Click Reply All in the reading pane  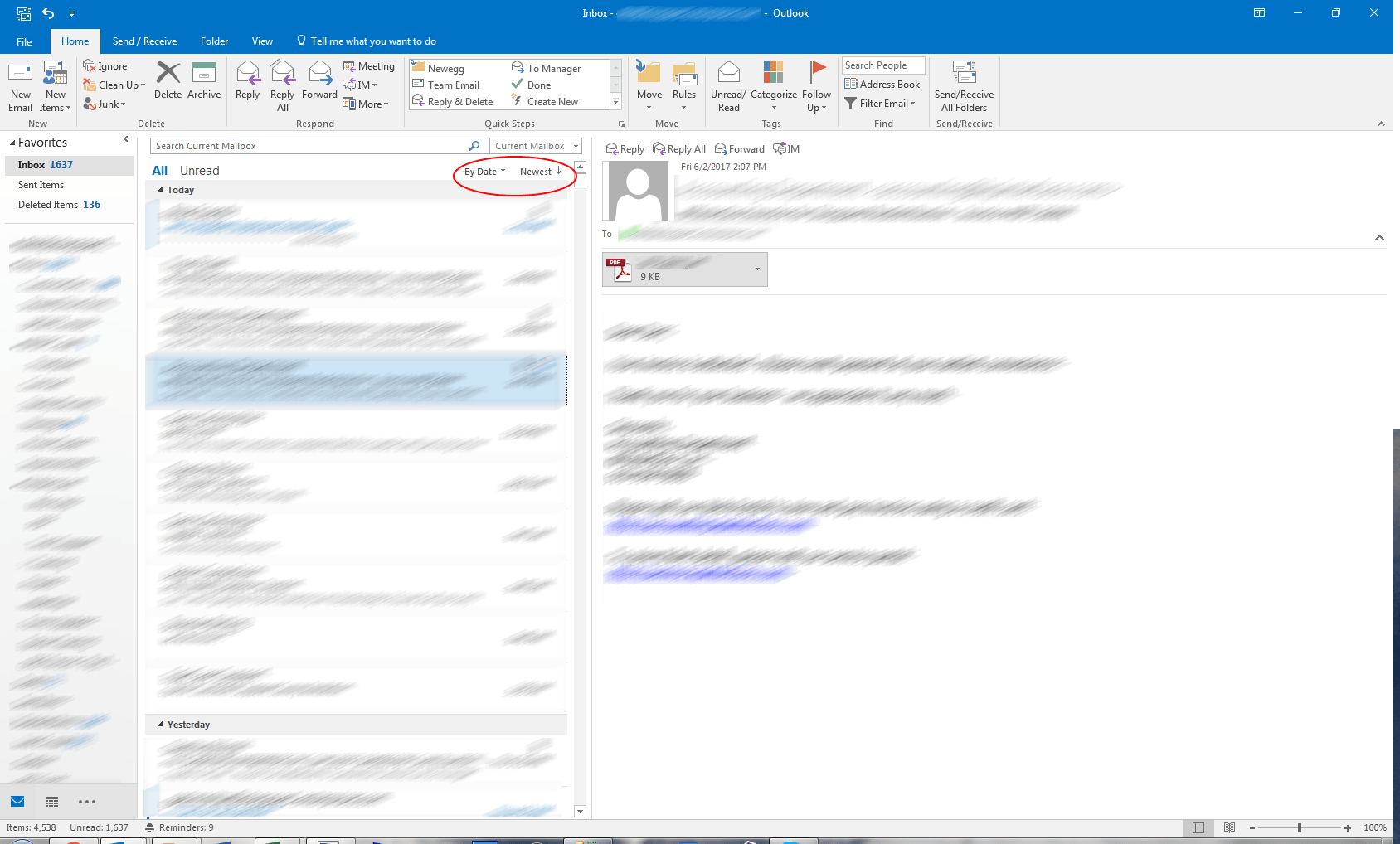(x=678, y=148)
